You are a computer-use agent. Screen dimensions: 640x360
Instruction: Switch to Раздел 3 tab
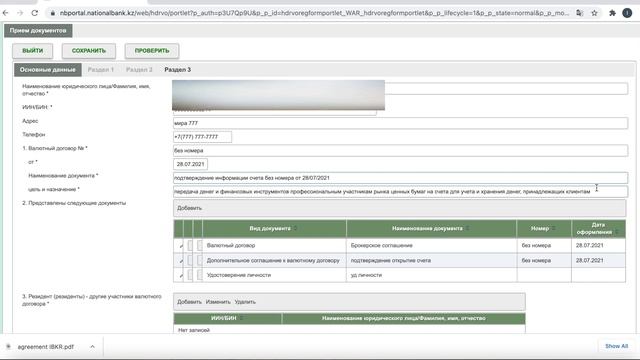(x=178, y=70)
